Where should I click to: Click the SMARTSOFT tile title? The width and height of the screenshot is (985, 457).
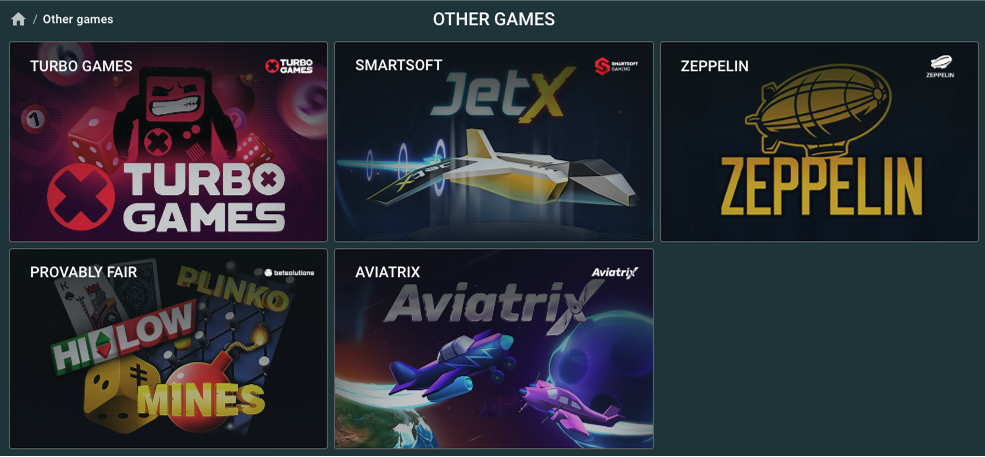[398, 65]
